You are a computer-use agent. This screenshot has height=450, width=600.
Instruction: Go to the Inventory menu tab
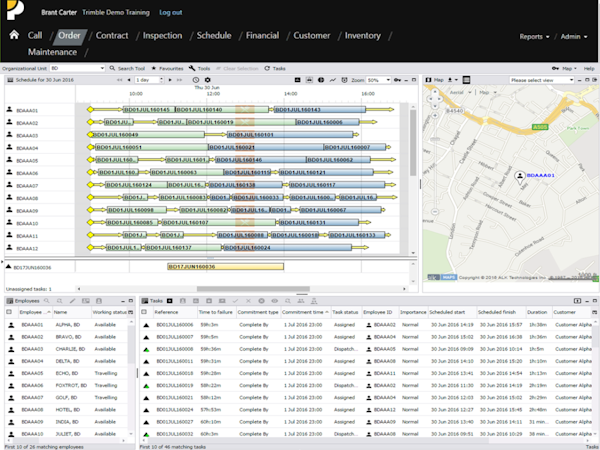pos(362,35)
